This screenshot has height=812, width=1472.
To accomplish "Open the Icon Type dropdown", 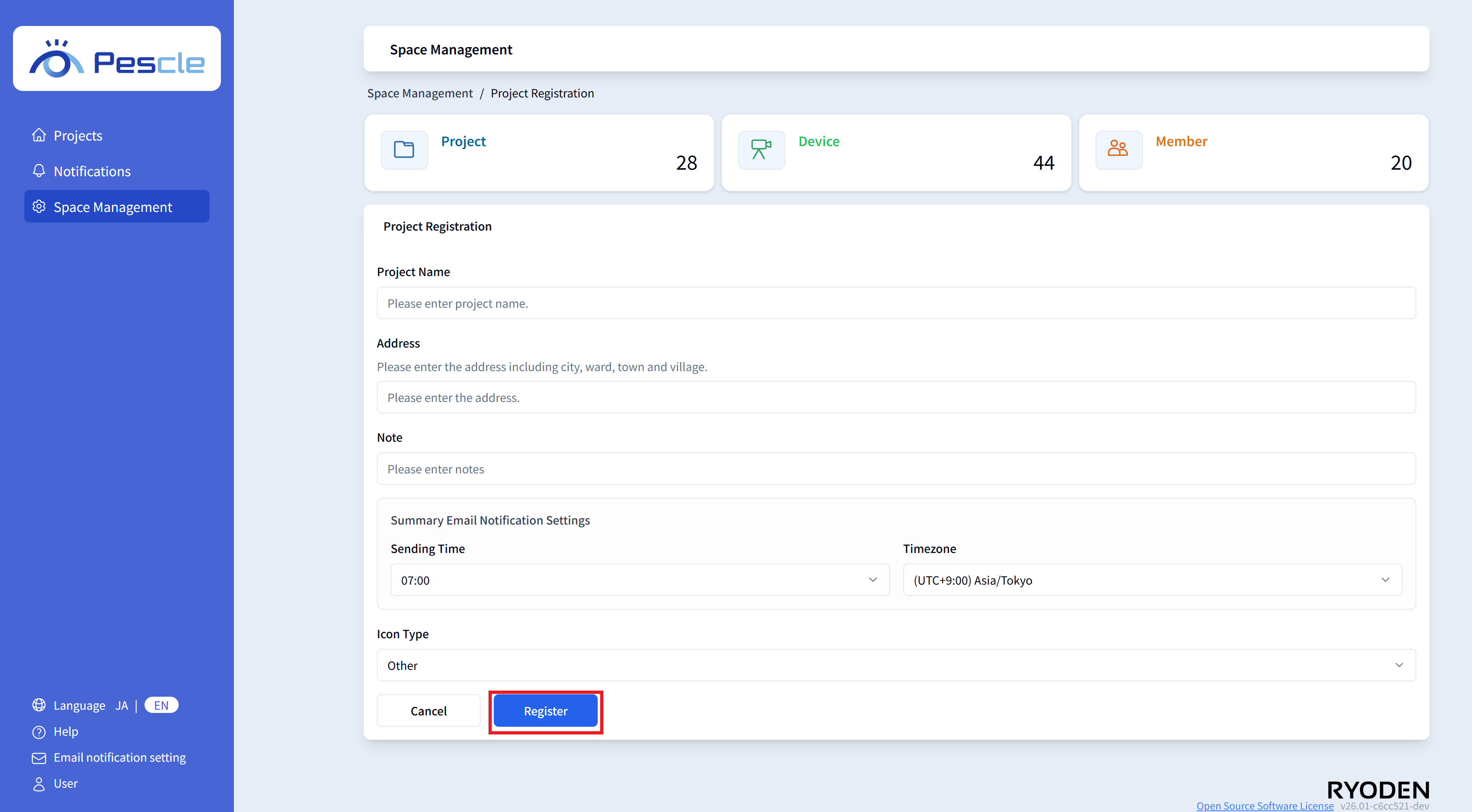I will point(895,665).
